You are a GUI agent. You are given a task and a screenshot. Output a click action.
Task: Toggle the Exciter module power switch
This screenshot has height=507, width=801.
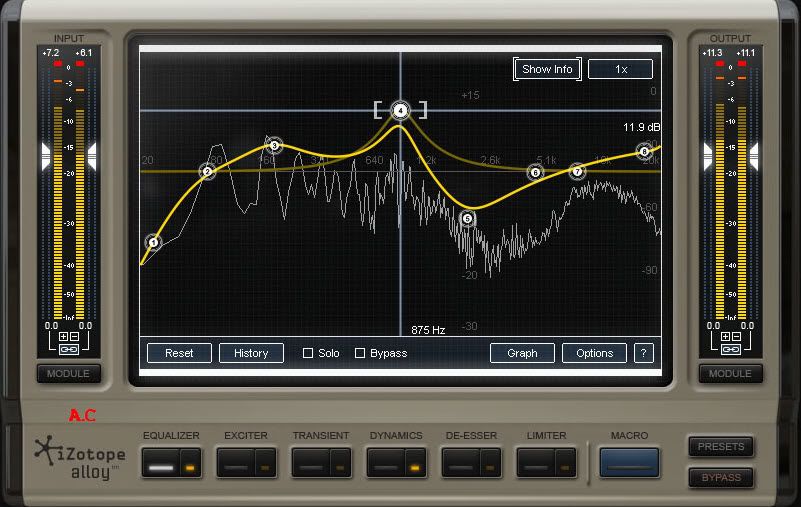264,463
